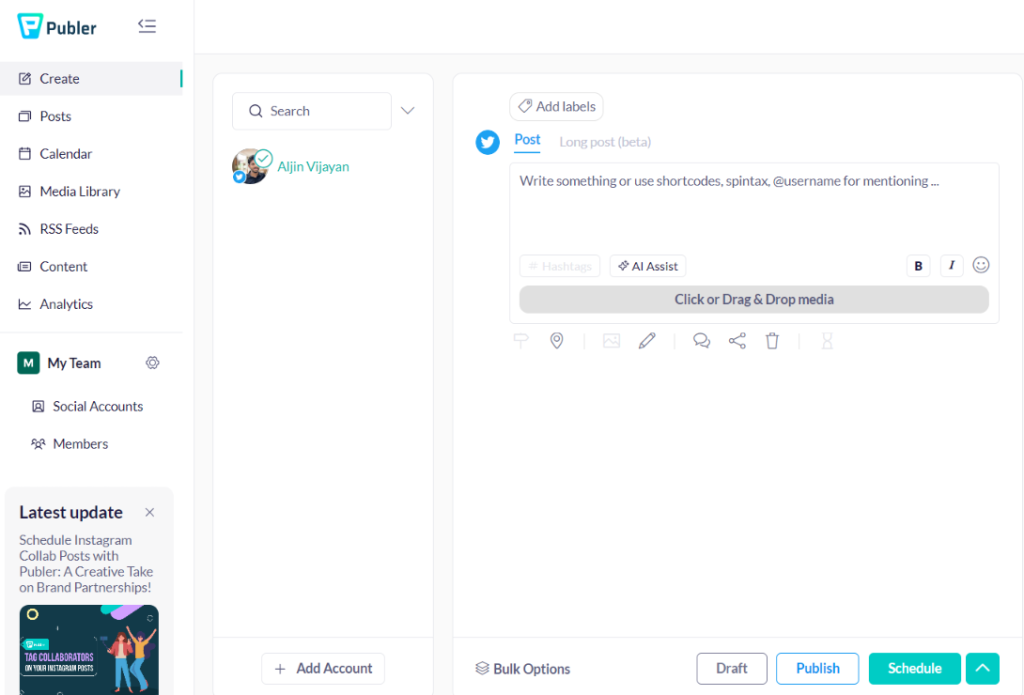Dismiss the Latest update notice
This screenshot has width=1024, height=695.
coord(150,511)
